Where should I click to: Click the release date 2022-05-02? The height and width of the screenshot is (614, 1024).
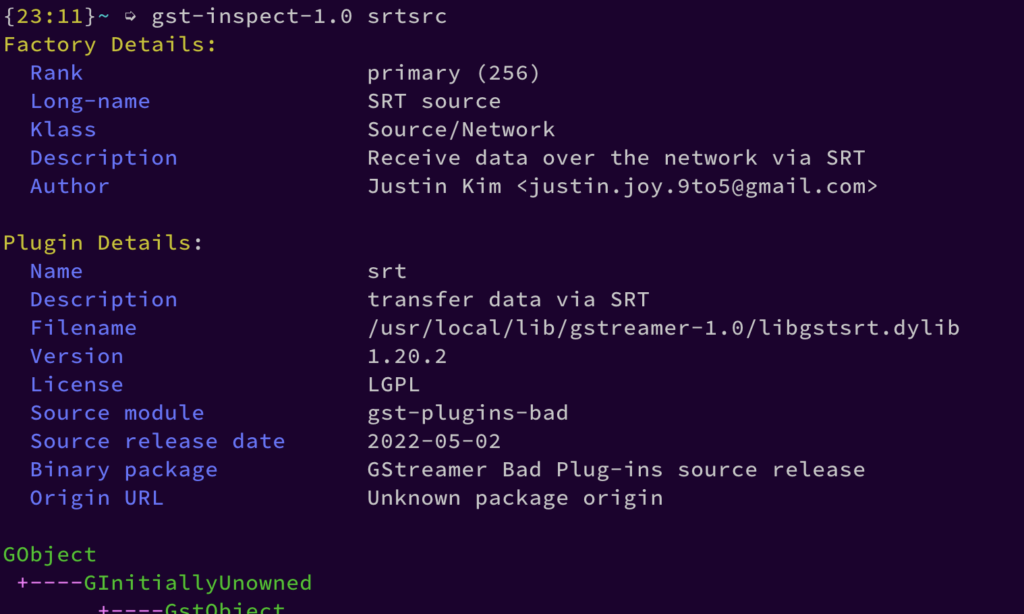(x=434, y=441)
